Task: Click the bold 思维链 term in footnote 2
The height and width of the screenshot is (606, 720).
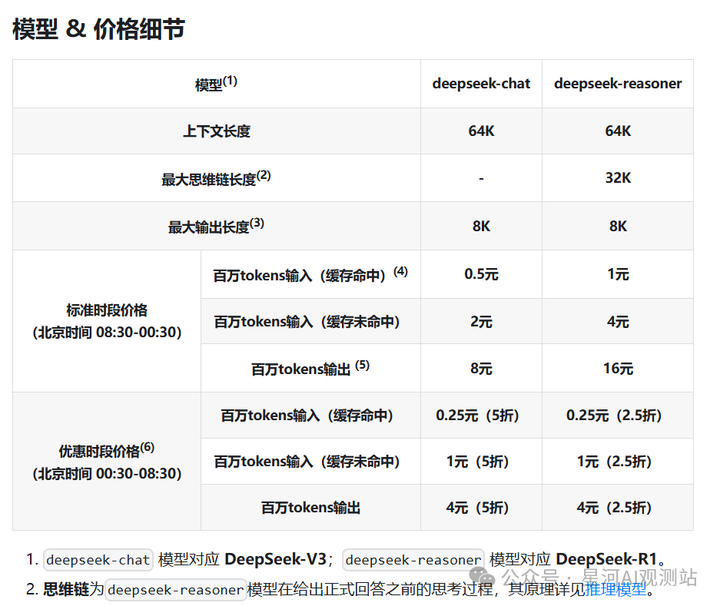Action: 66,589
